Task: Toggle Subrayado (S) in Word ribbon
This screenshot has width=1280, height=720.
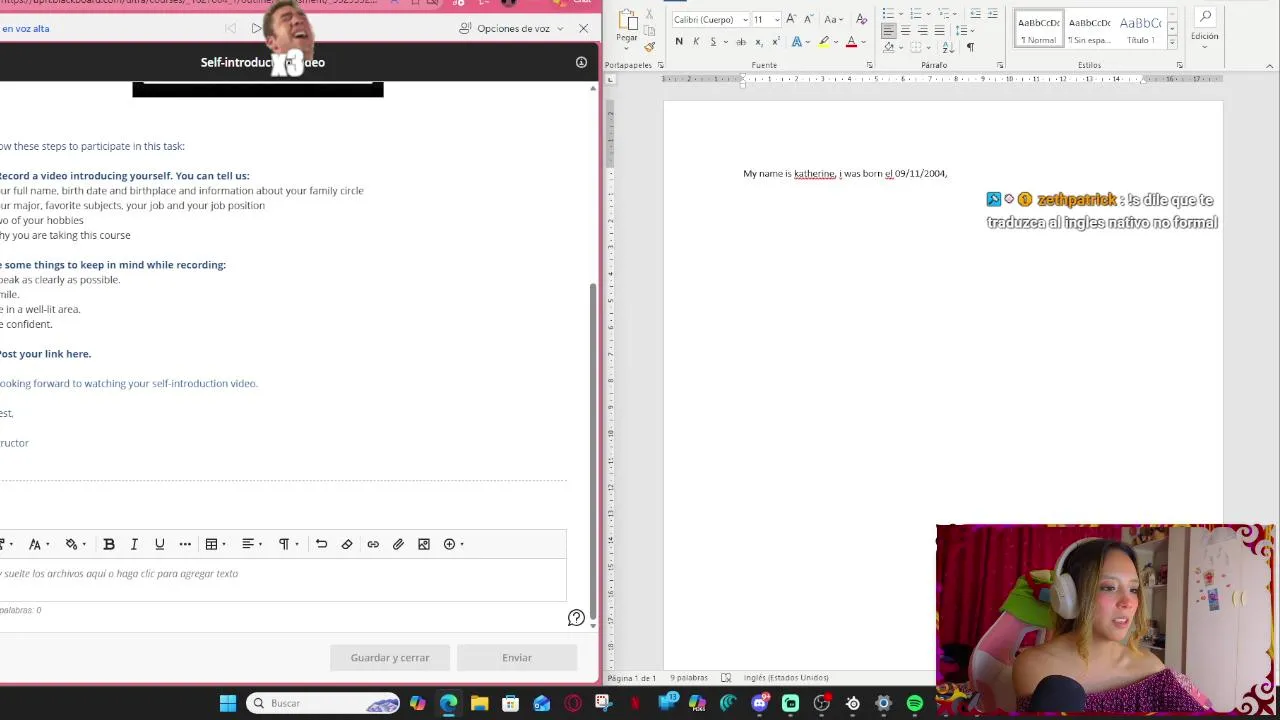Action: coord(713,42)
